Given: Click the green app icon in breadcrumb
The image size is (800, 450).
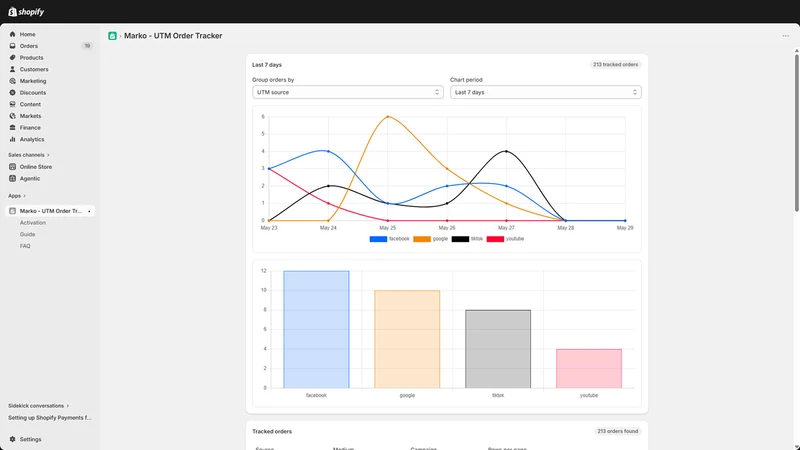Looking at the screenshot, I should point(112,36).
